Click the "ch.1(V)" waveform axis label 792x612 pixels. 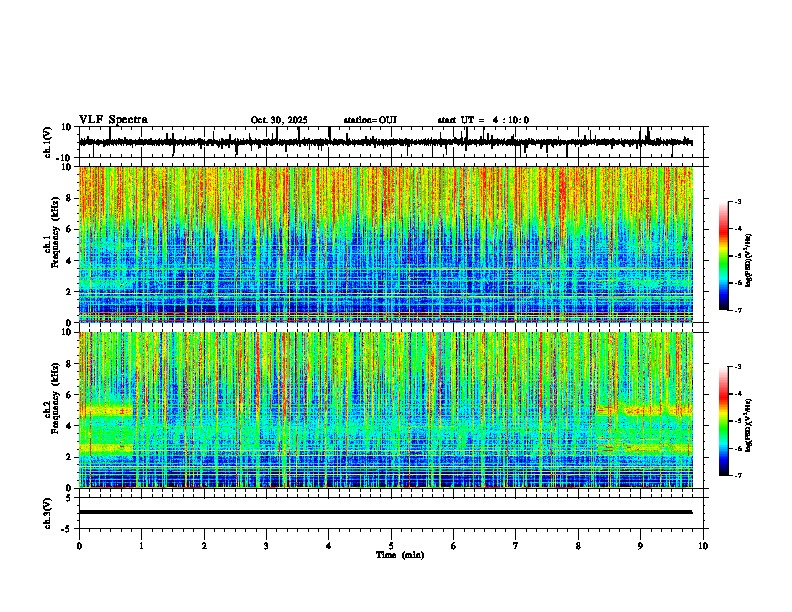tap(48, 142)
